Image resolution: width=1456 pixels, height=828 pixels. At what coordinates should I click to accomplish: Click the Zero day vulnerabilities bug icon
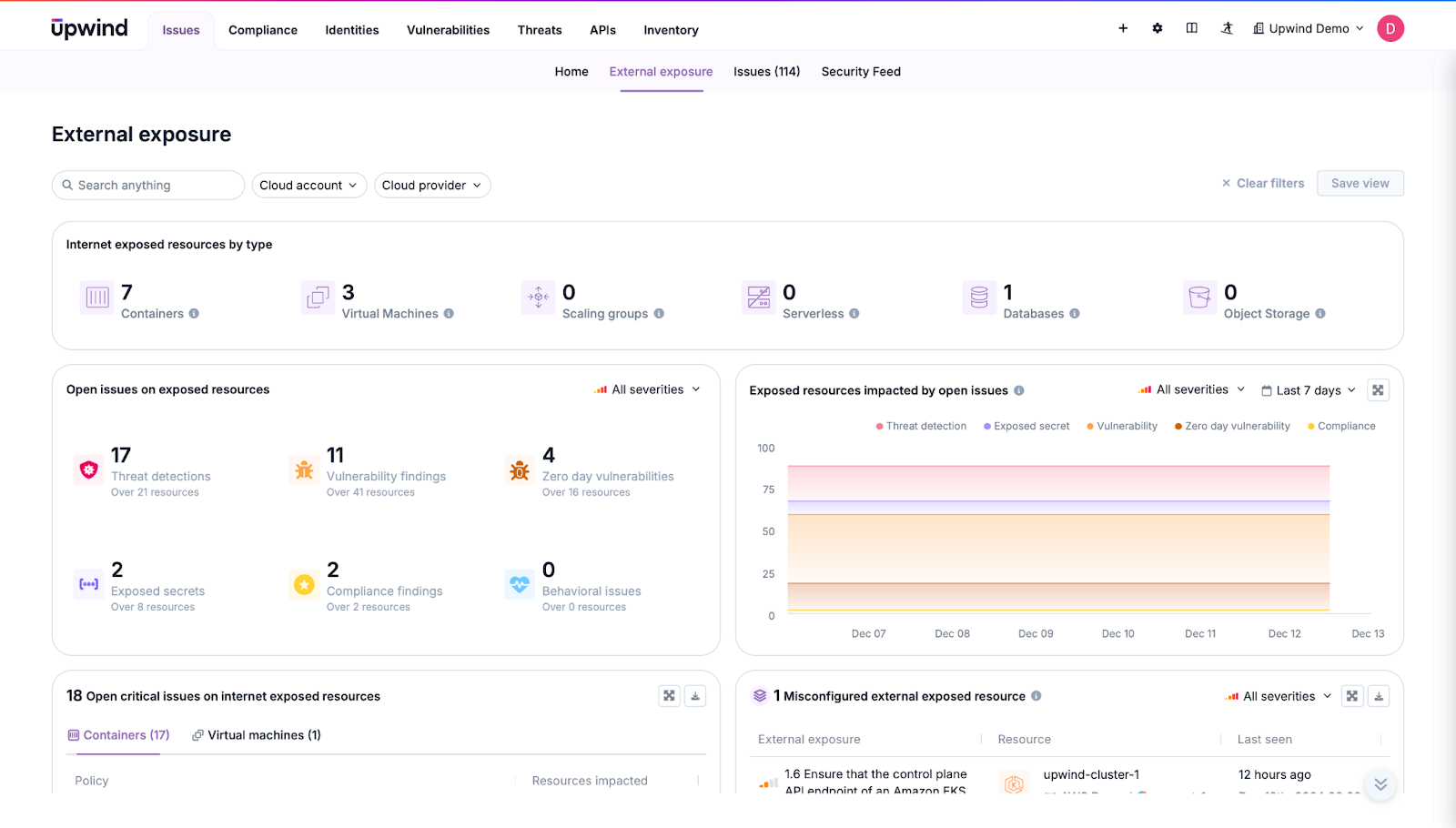pos(519,469)
